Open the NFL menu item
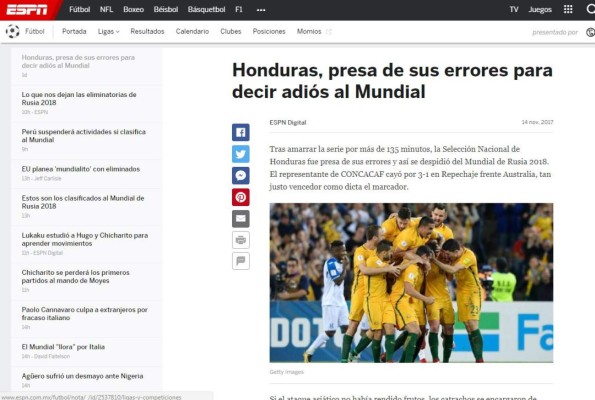The image size is (595, 400). (x=106, y=9)
